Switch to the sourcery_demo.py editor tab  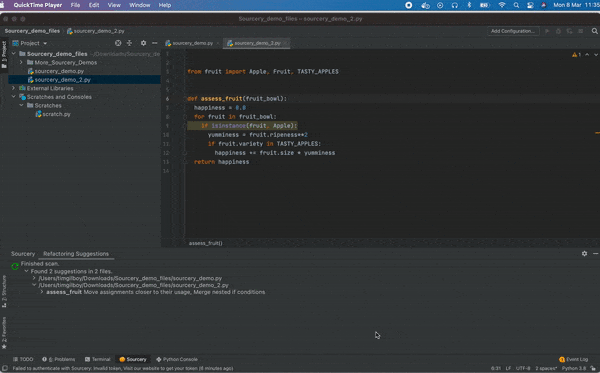(192, 43)
